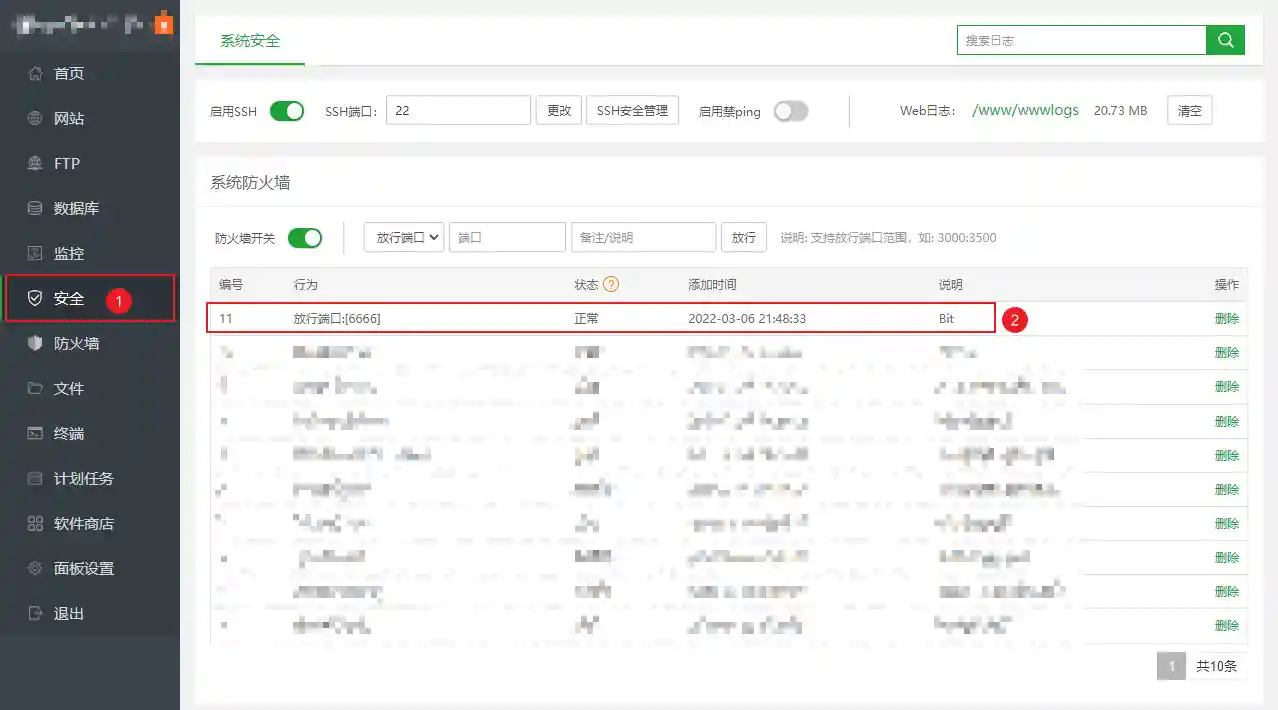Click the question mark icon beside 状态
The width and height of the screenshot is (1278, 710).
[x=611, y=284]
